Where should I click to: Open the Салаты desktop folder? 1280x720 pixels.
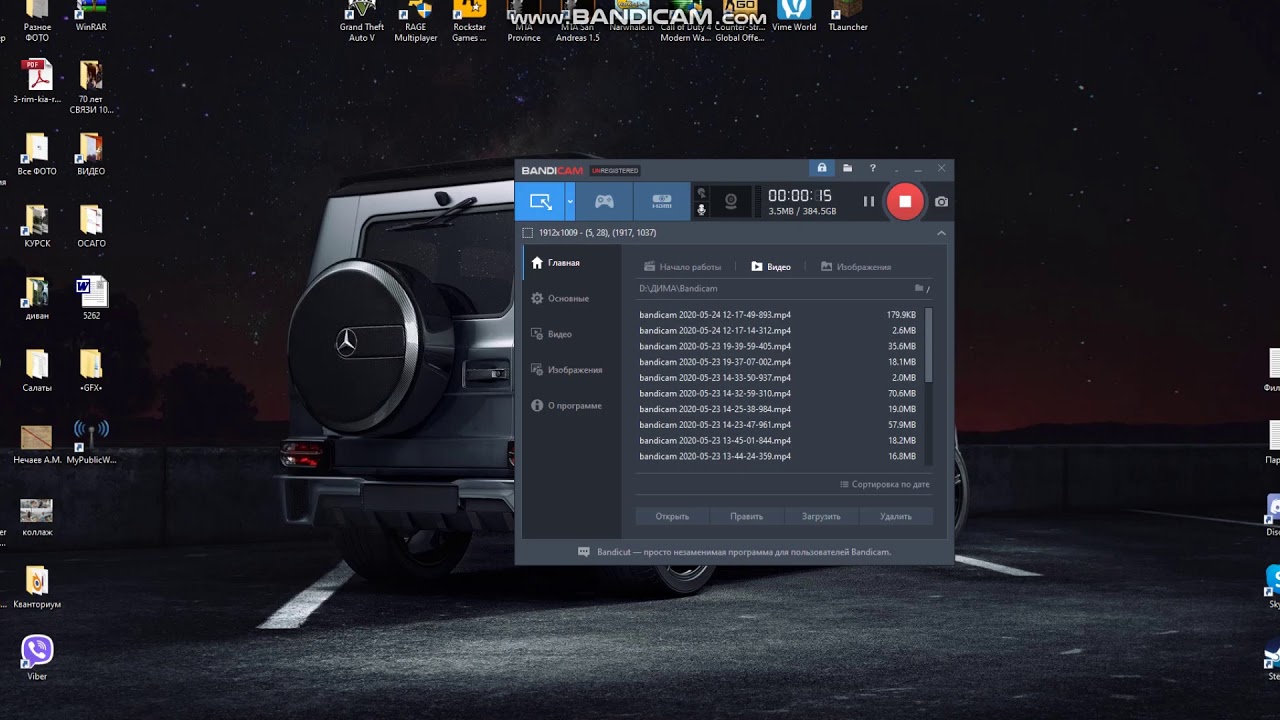coord(37,370)
